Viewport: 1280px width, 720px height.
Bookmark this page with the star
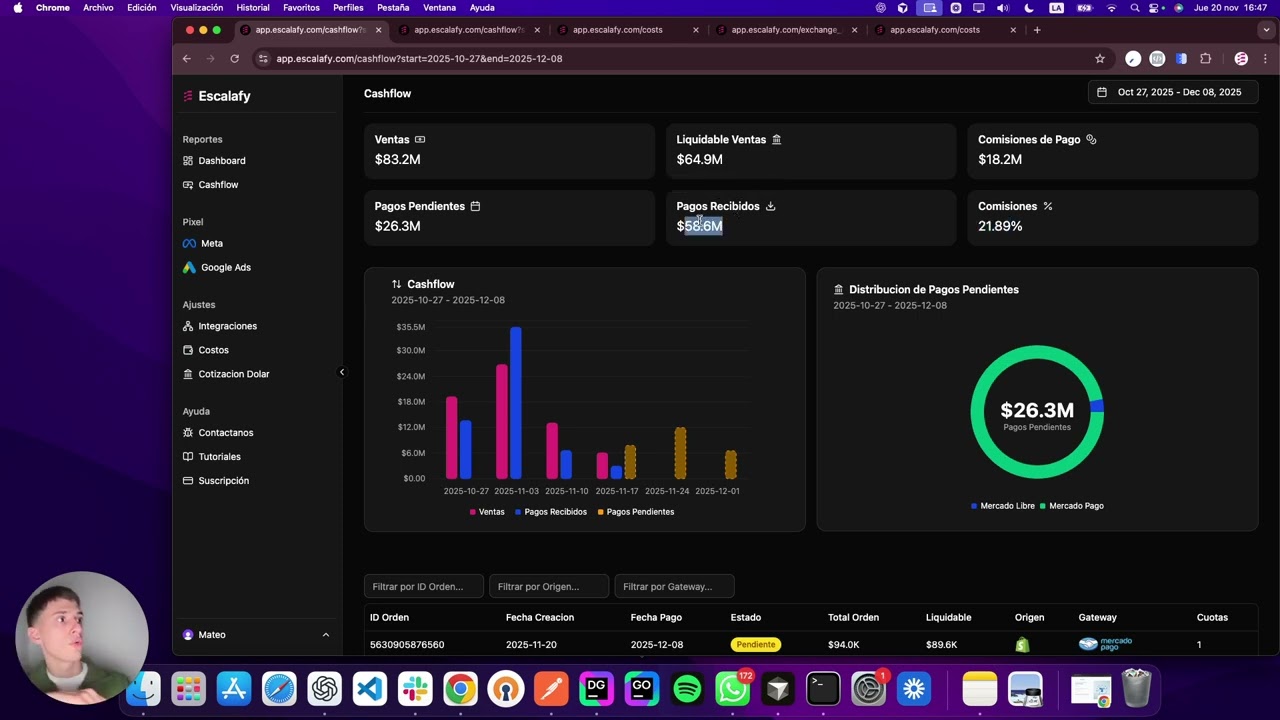[1100, 58]
